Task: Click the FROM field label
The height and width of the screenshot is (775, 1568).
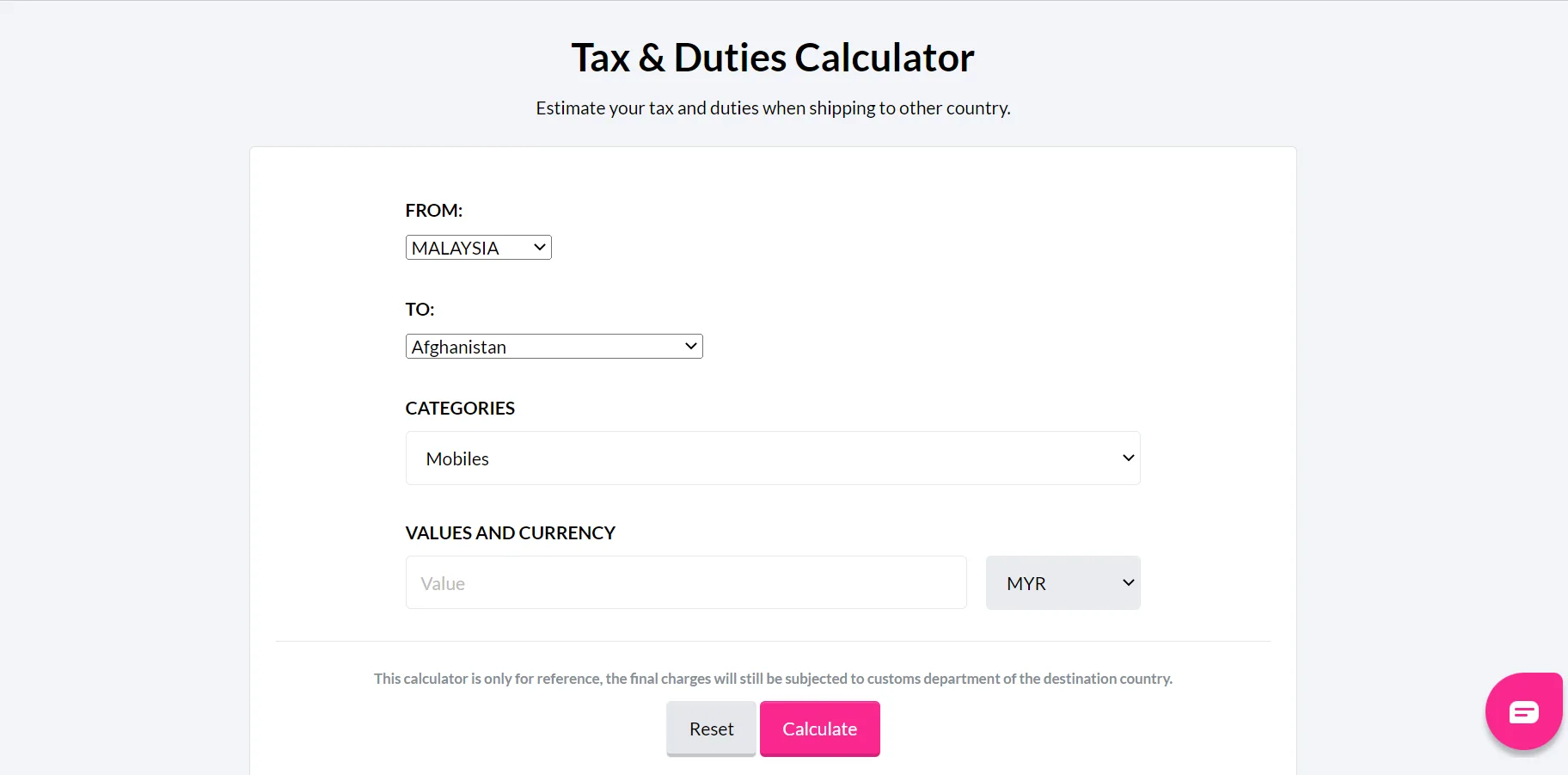Action: click(x=433, y=209)
